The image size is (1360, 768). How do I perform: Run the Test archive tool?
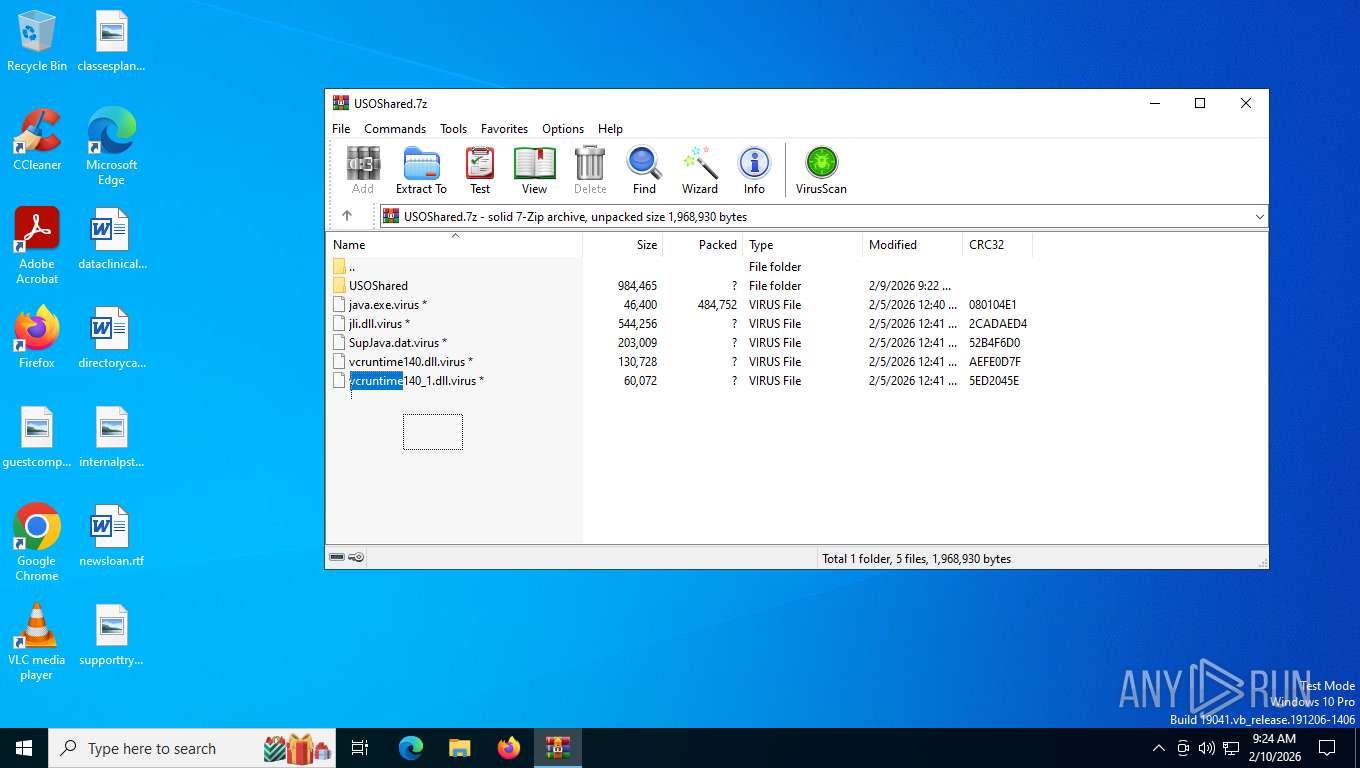[x=480, y=170]
